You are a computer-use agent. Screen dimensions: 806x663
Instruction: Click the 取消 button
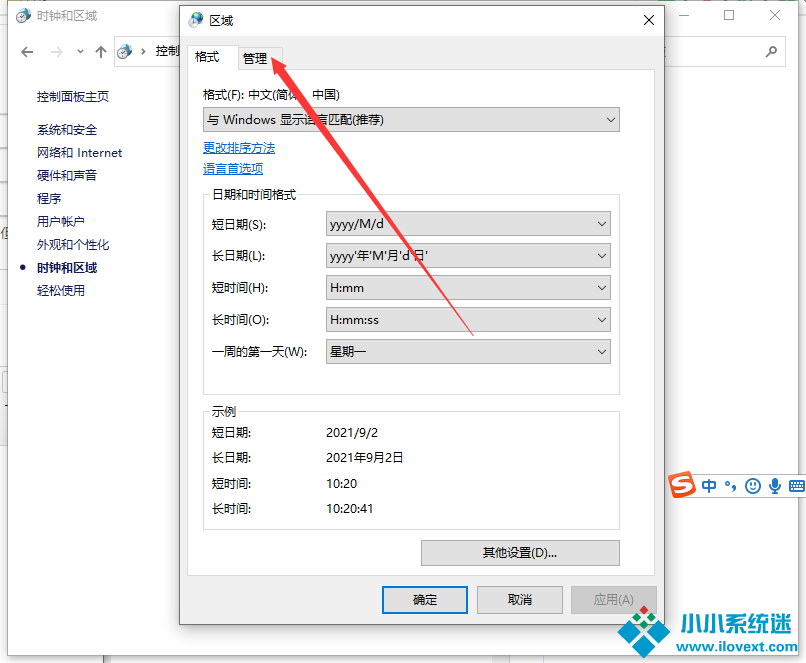click(x=520, y=600)
